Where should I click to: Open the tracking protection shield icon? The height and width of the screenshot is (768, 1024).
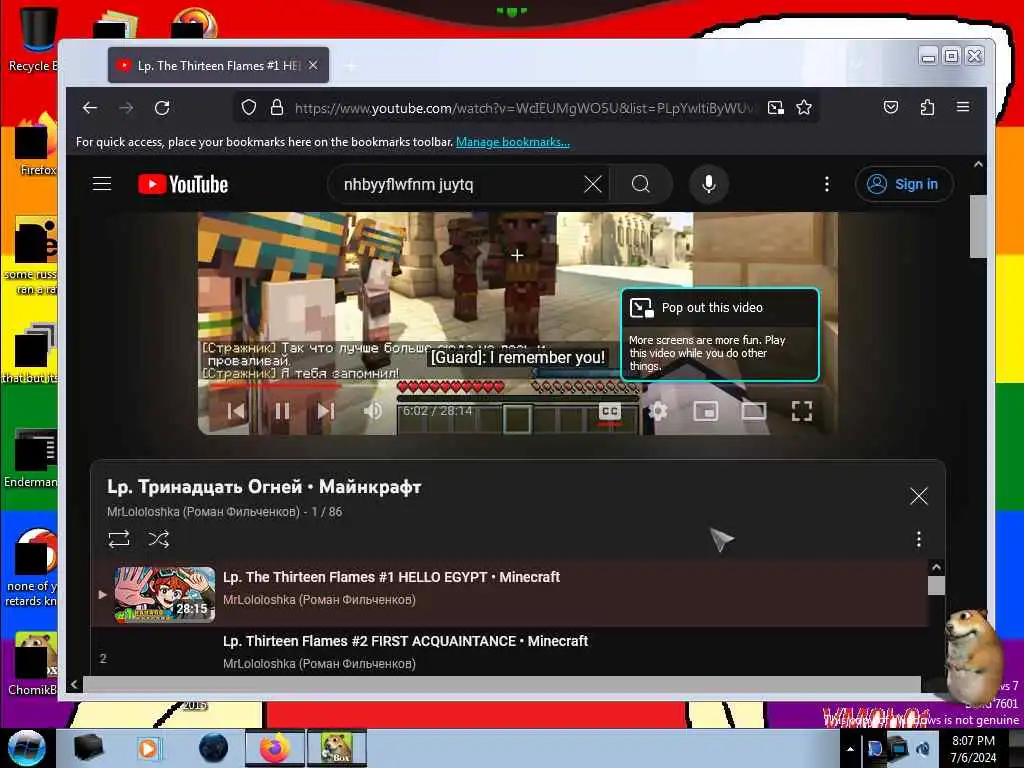[x=249, y=107]
